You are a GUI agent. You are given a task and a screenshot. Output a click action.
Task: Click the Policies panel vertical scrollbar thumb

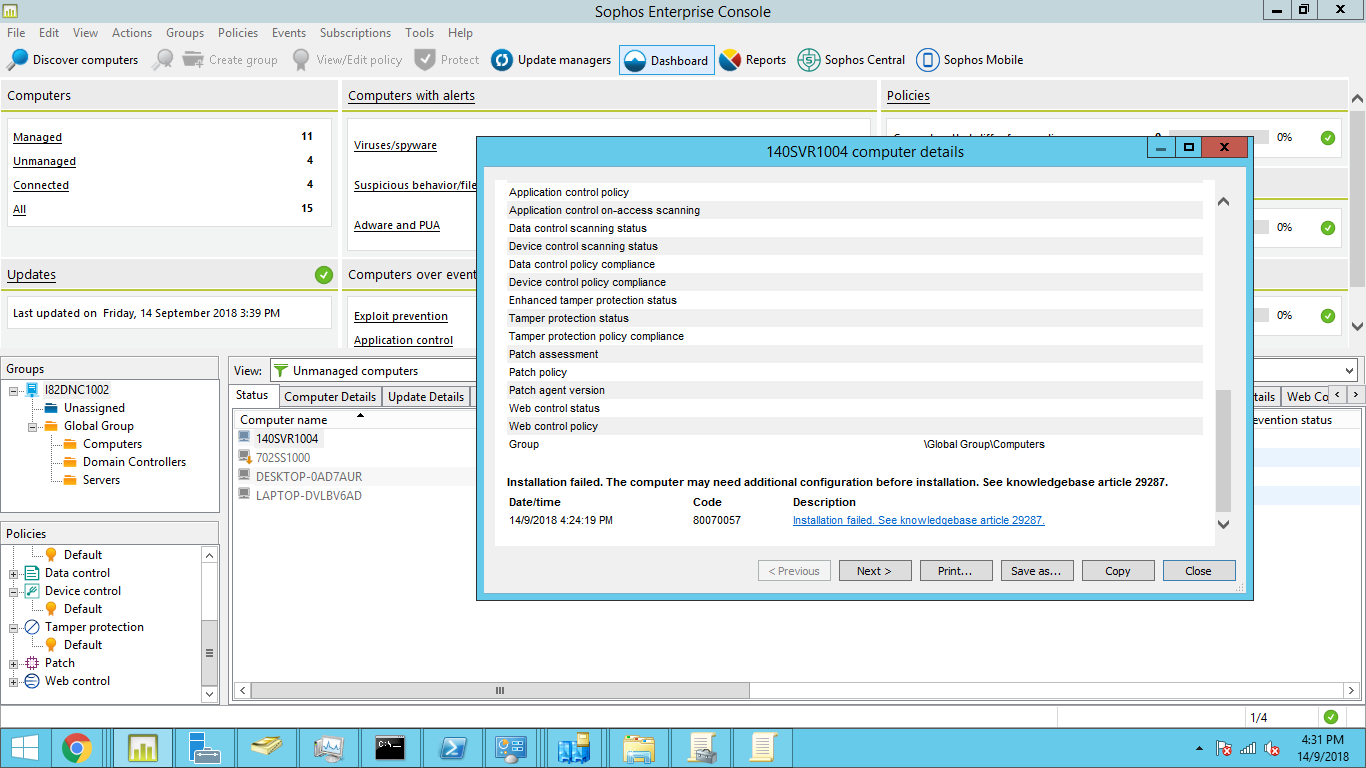(x=209, y=652)
